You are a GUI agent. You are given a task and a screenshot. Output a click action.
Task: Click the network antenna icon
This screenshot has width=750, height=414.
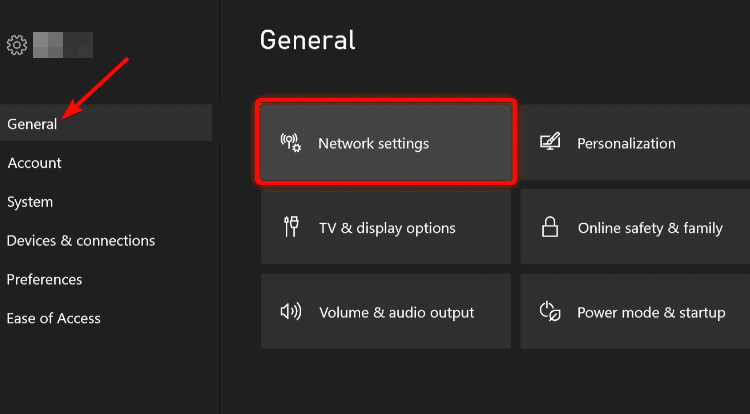coord(291,143)
